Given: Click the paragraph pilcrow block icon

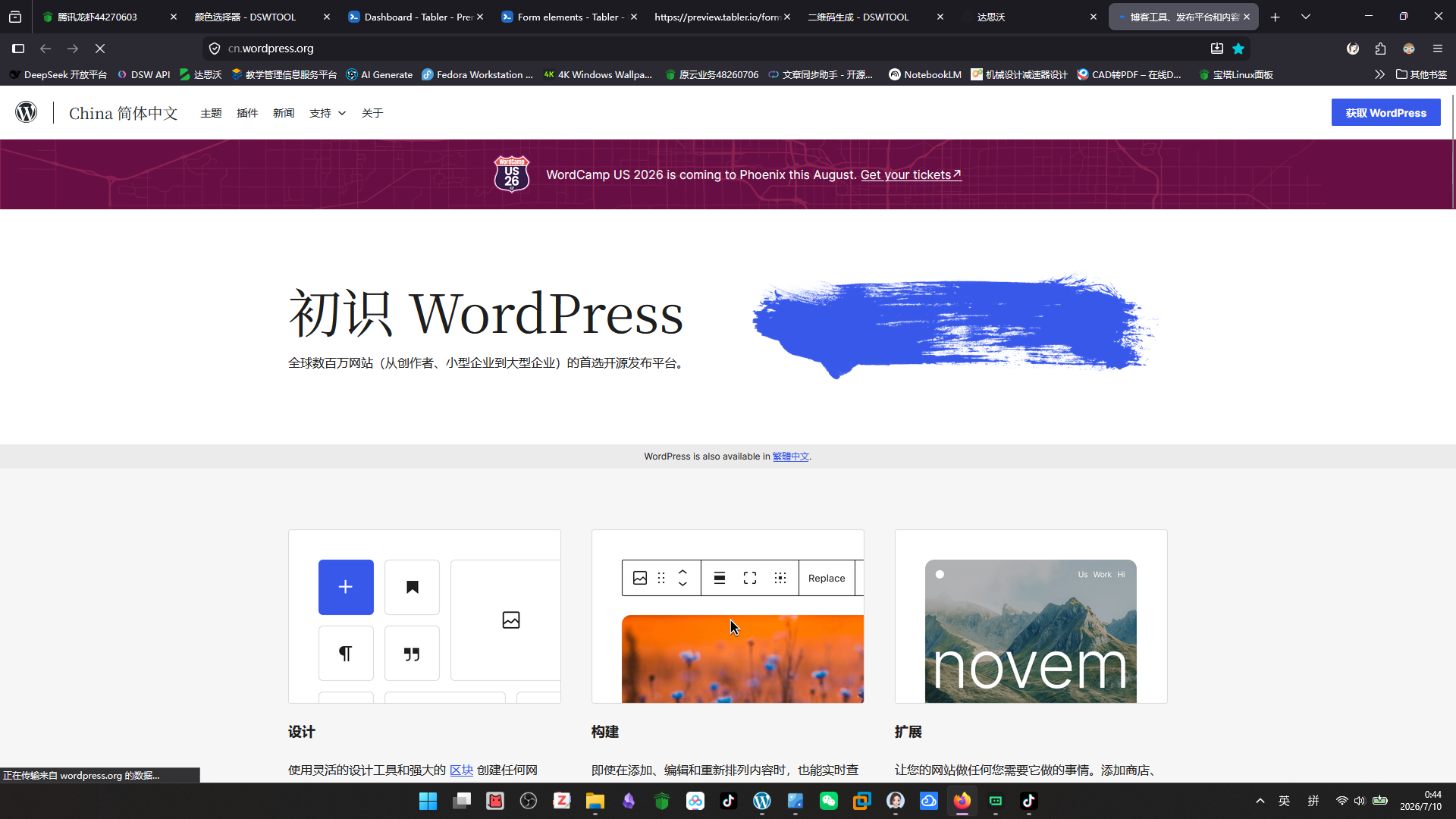Looking at the screenshot, I should 346,654.
